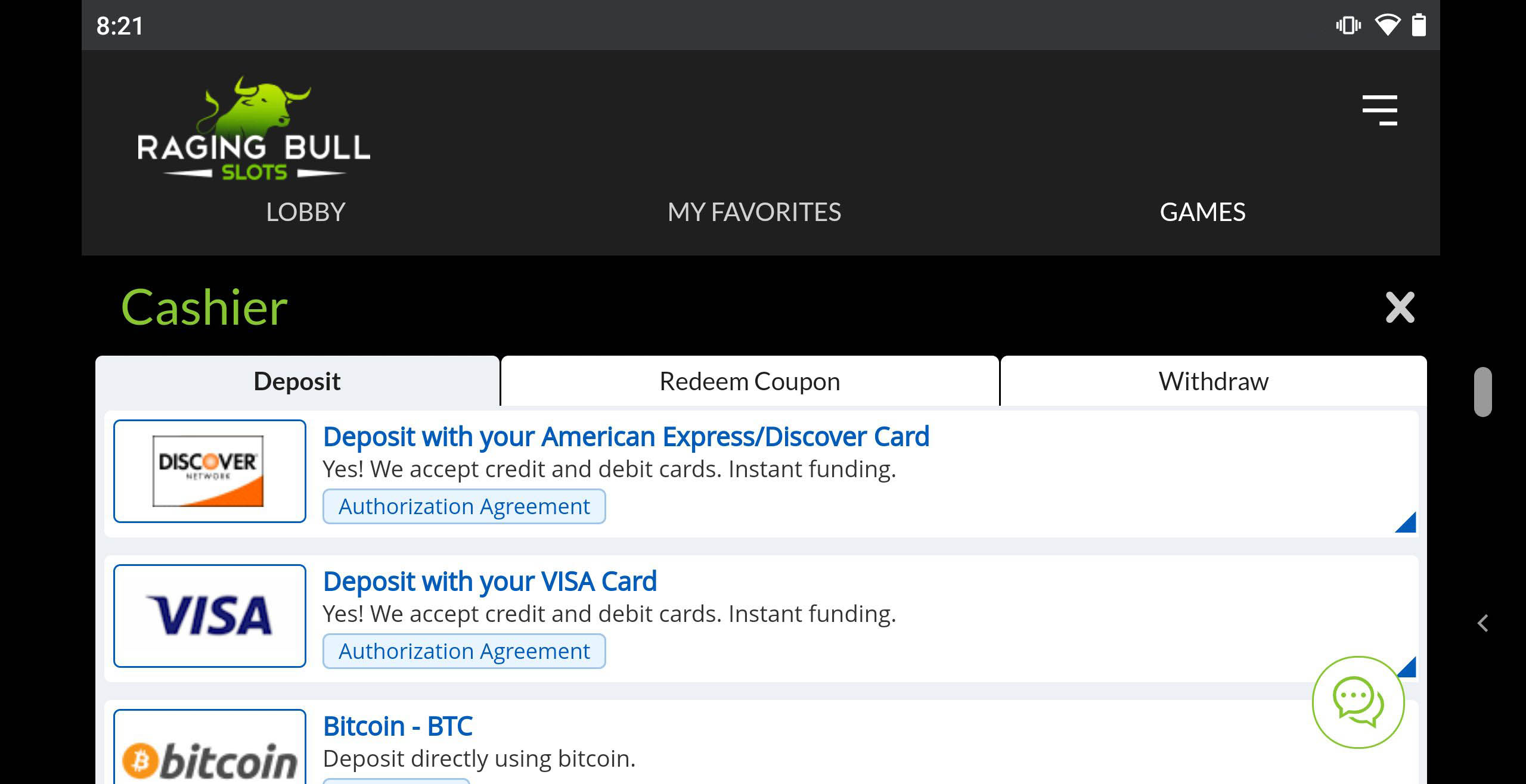Image resolution: width=1526 pixels, height=784 pixels.
Task: Tap the battery status icon
Action: (x=1419, y=26)
